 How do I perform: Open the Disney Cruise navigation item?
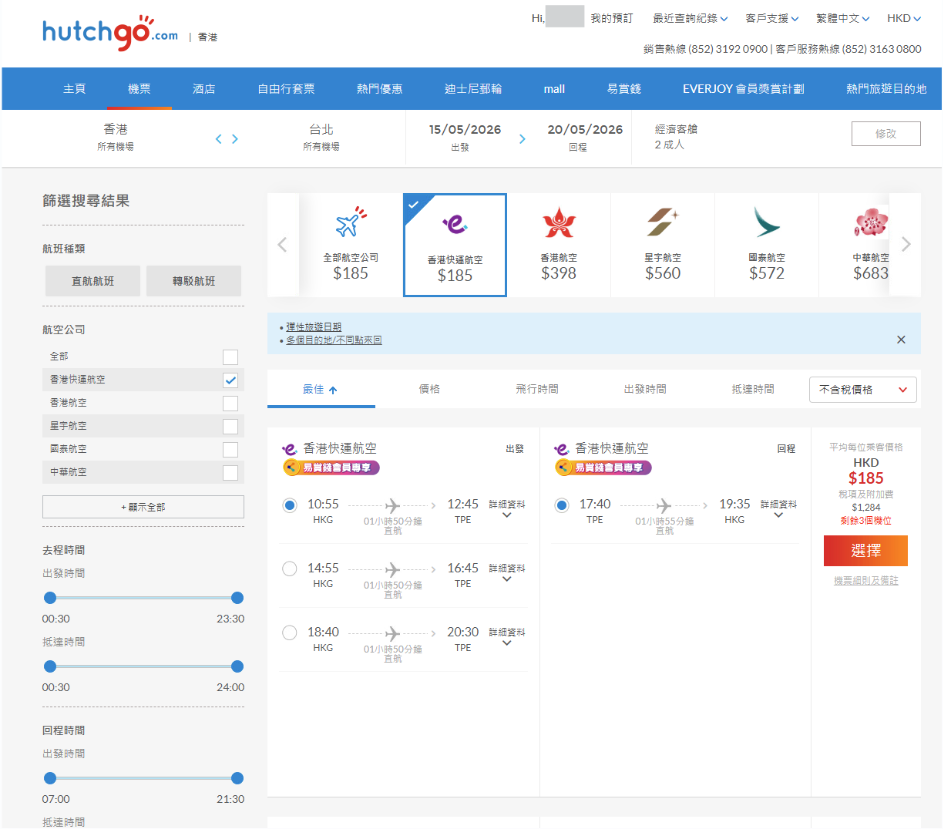pos(473,88)
